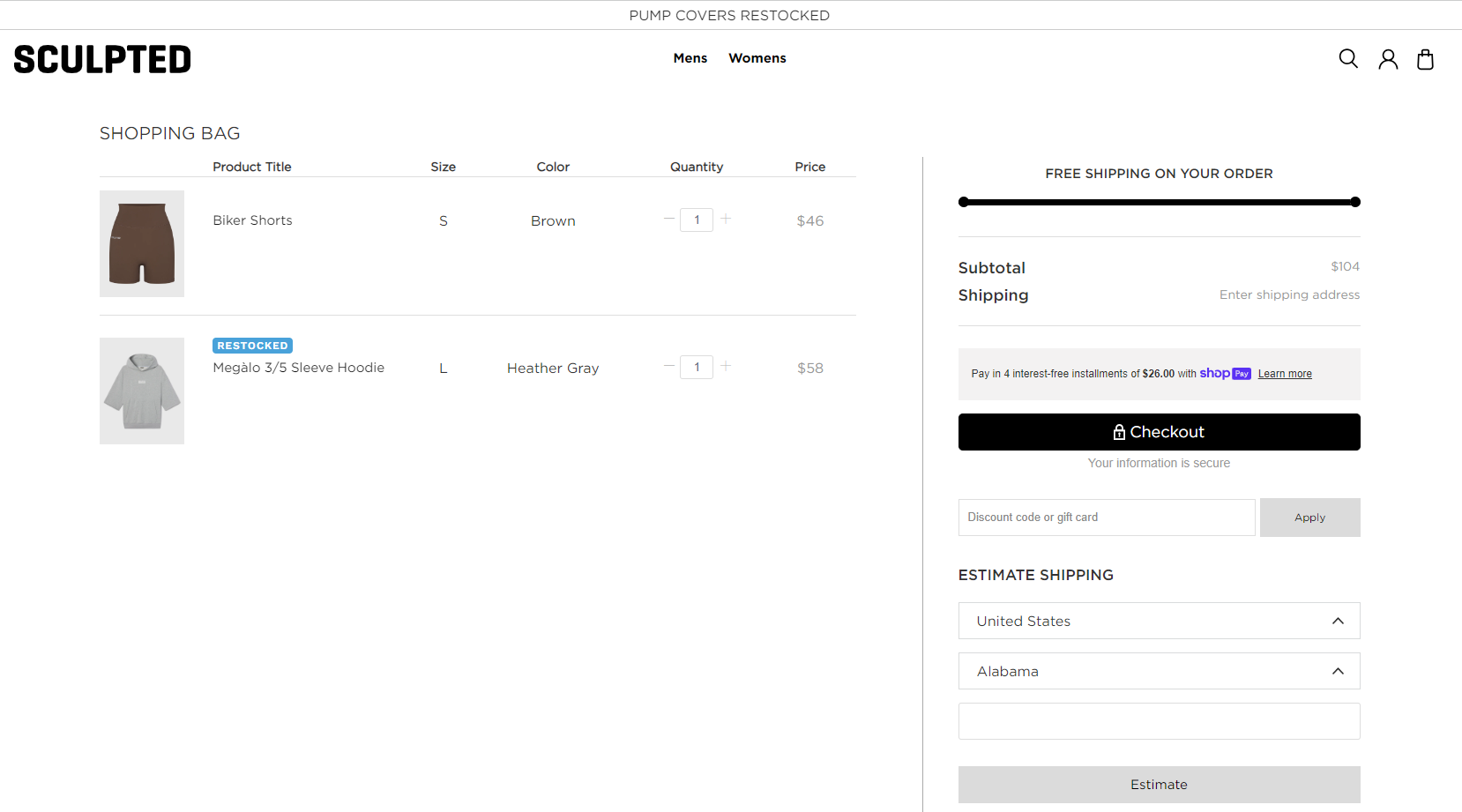Open the Womens menu
1462x812 pixels.
[x=757, y=58]
